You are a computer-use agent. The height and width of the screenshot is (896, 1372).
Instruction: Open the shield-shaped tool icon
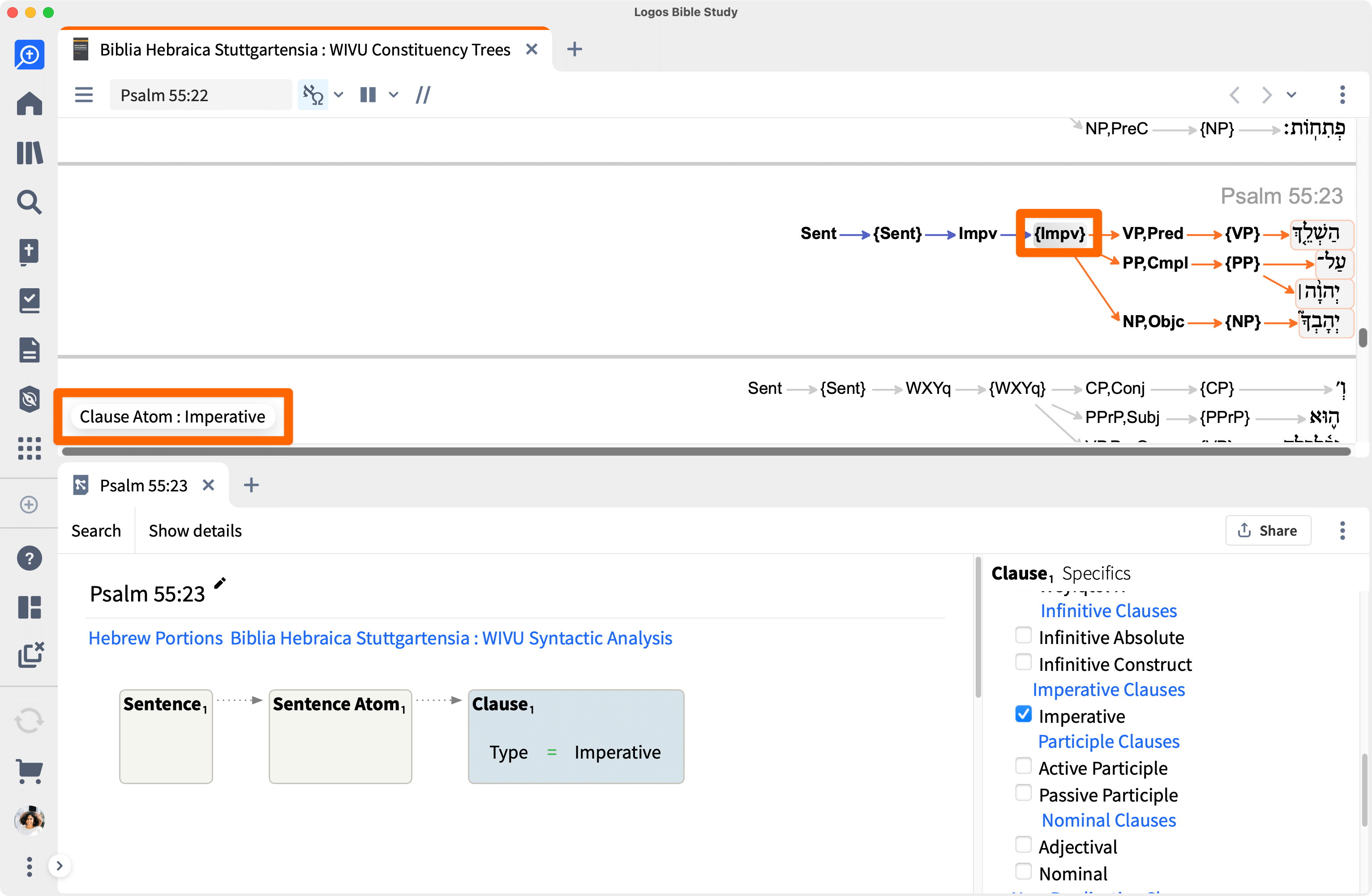[30, 399]
